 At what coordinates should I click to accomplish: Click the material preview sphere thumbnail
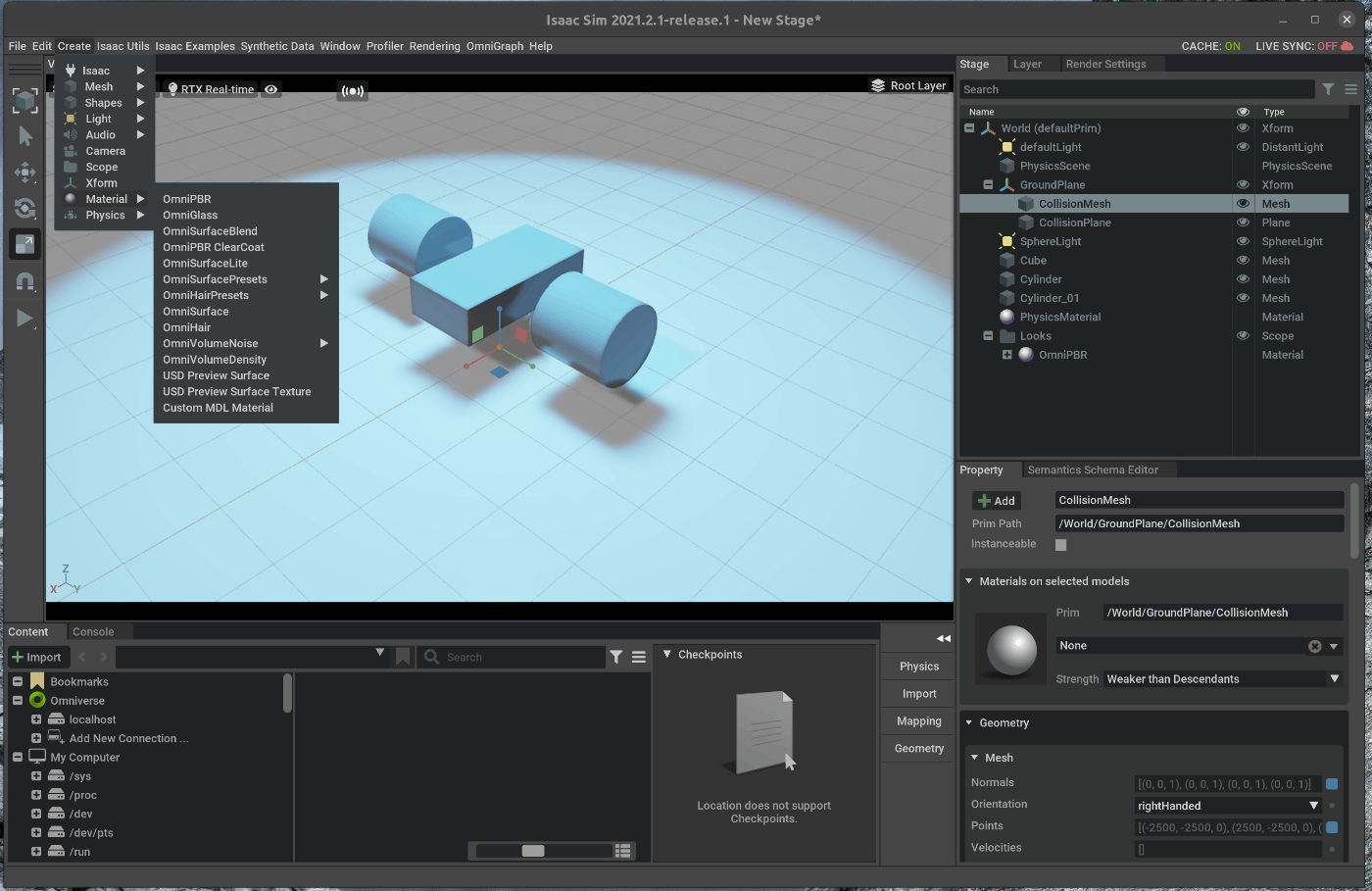[x=1011, y=648]
